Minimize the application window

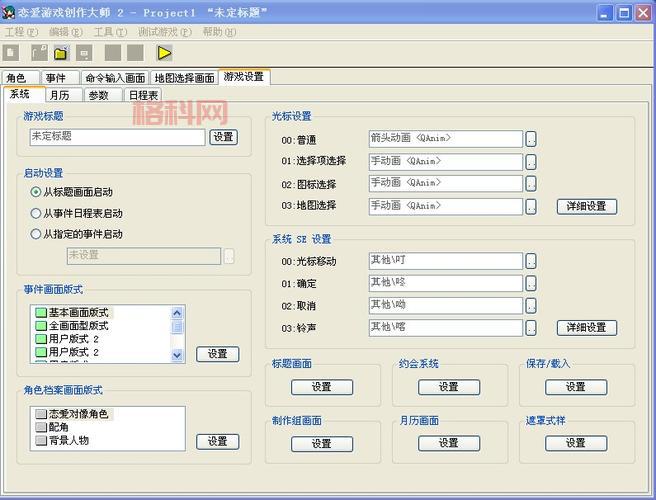[604, 13]
